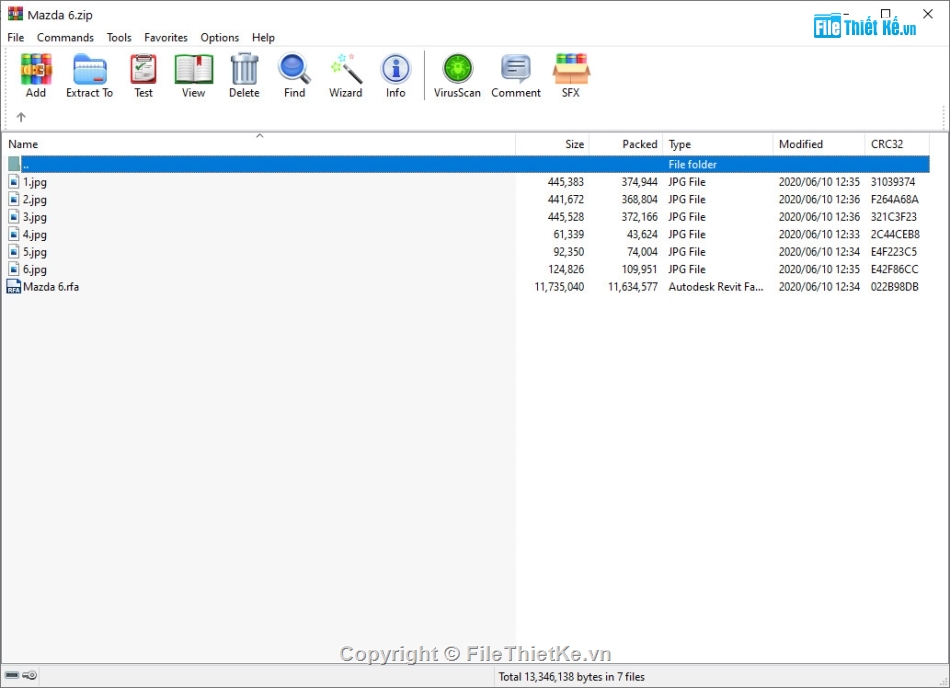Click the 1.jpg file icon
The image size is (950, 688).
click(14, 182)
